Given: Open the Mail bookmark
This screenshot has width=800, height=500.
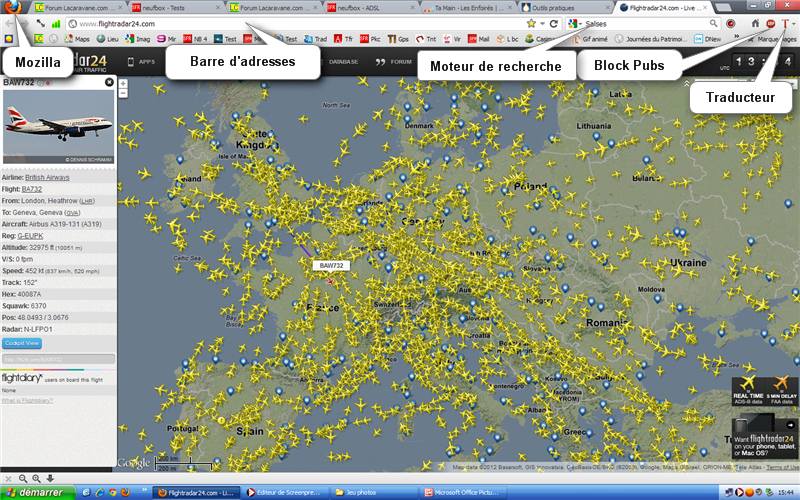Looking at the screenshot, I should point(479,39).
